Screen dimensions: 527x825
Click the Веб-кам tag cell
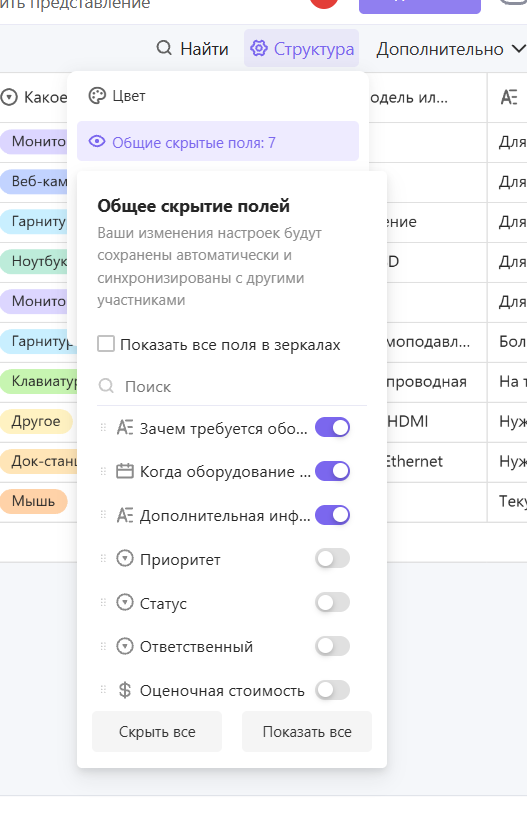[35, 181]
